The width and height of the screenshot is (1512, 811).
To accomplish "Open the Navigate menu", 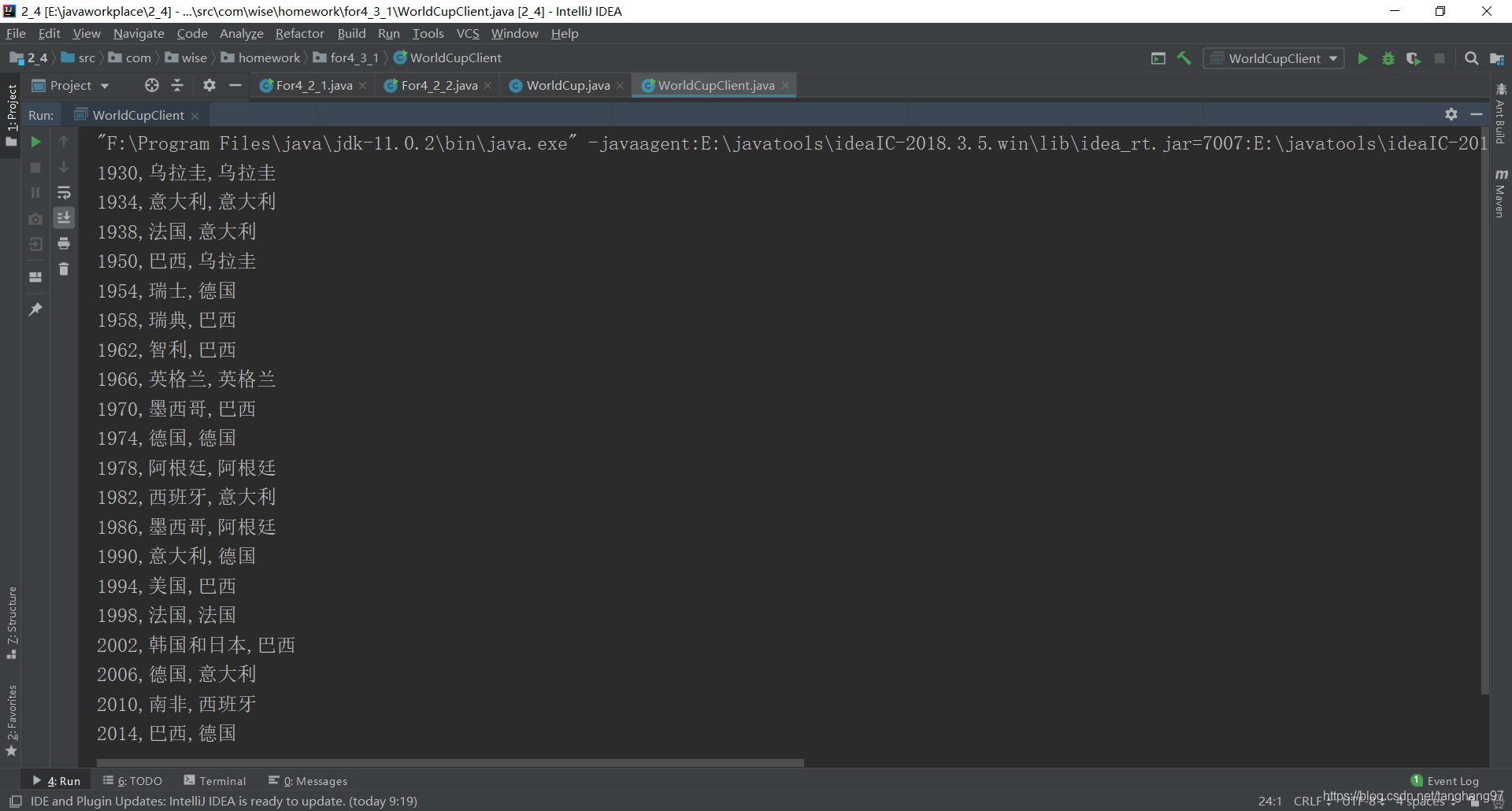I will click(x=139, y=33).
